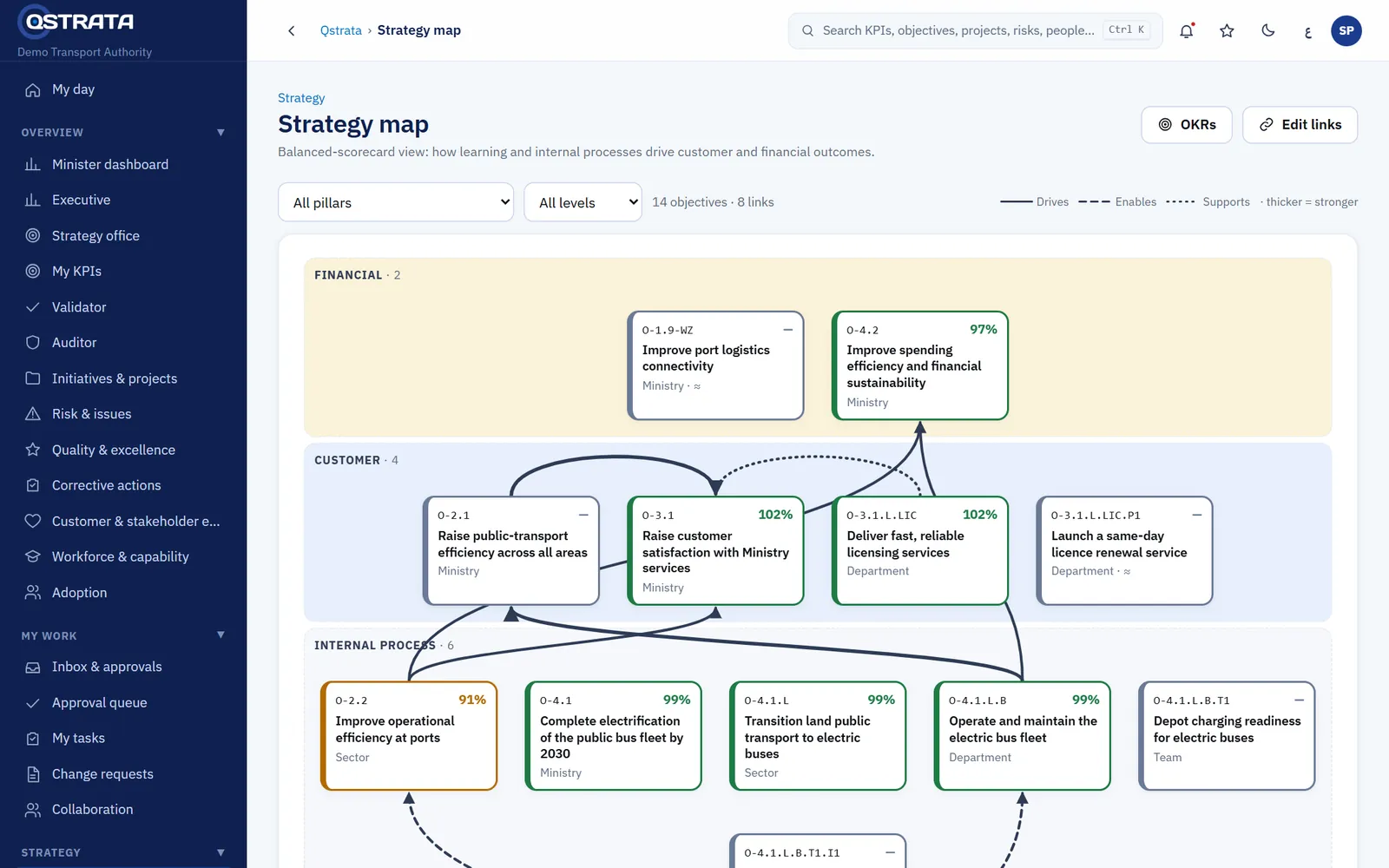Click the Auditor shield icon

[33, 342]
